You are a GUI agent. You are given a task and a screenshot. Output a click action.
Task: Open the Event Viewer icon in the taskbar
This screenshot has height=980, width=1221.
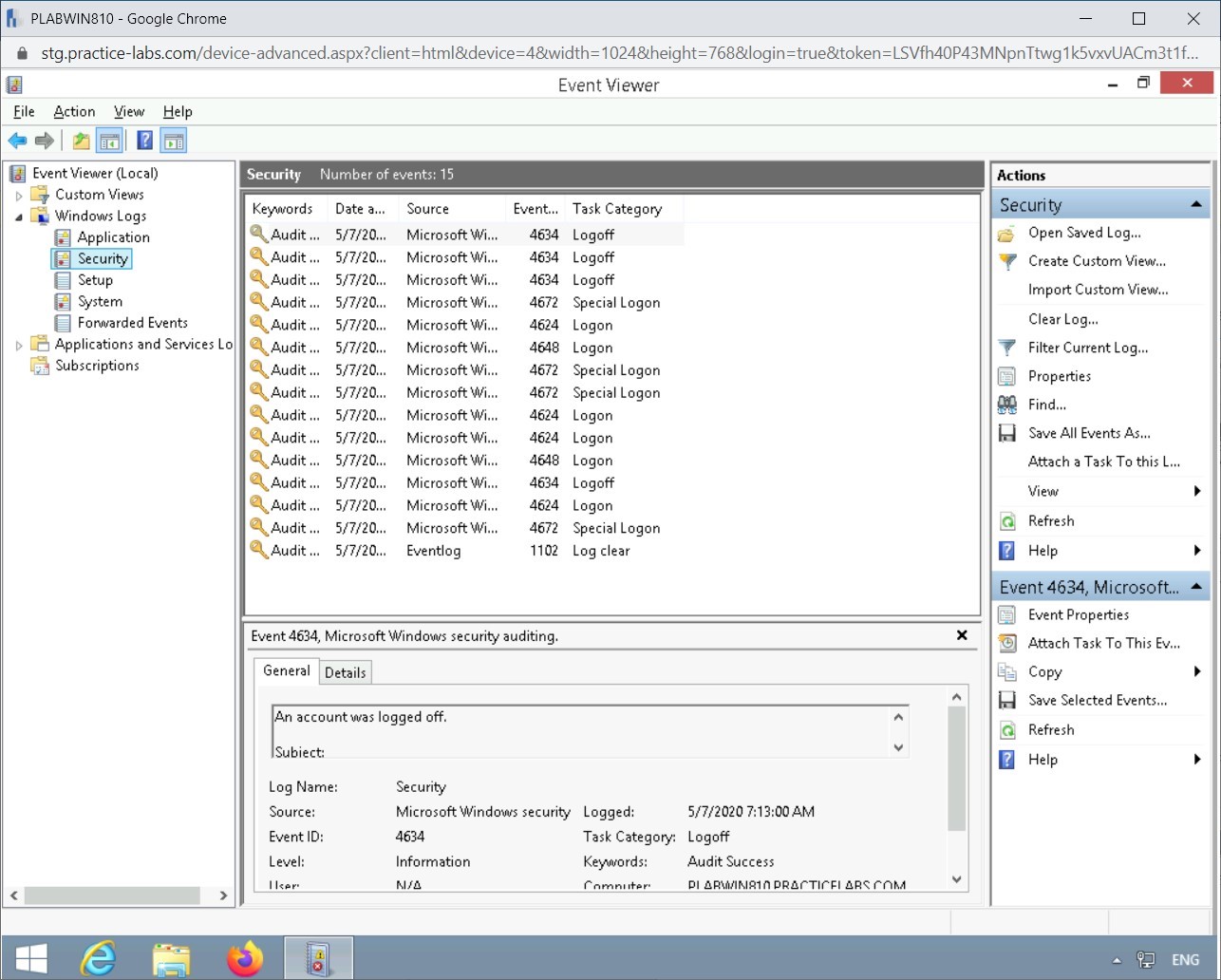point(318,957)
